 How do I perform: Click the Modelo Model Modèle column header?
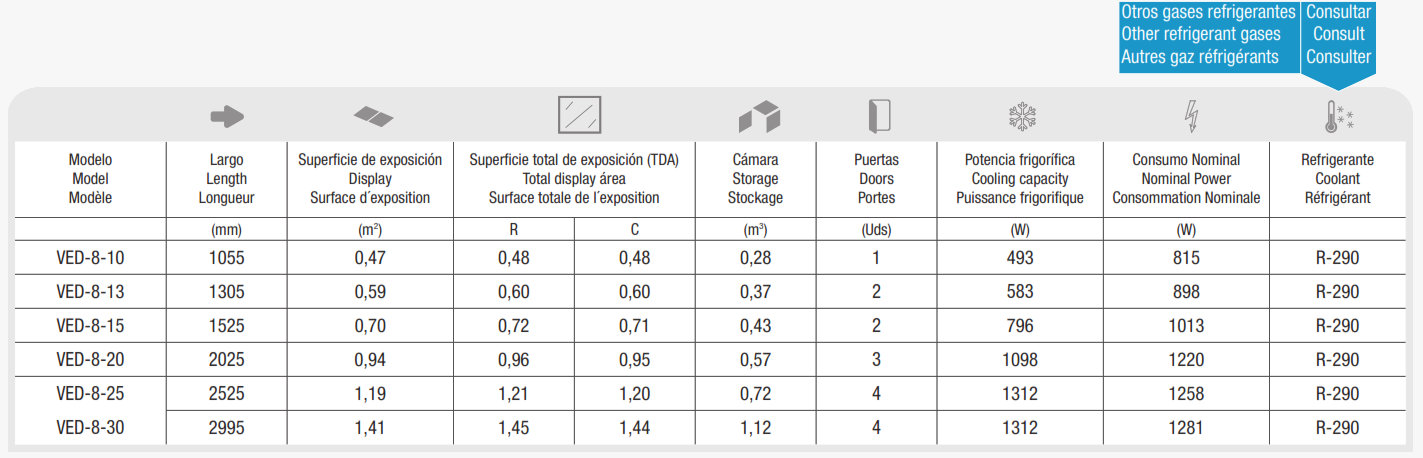tap(91, 178)
